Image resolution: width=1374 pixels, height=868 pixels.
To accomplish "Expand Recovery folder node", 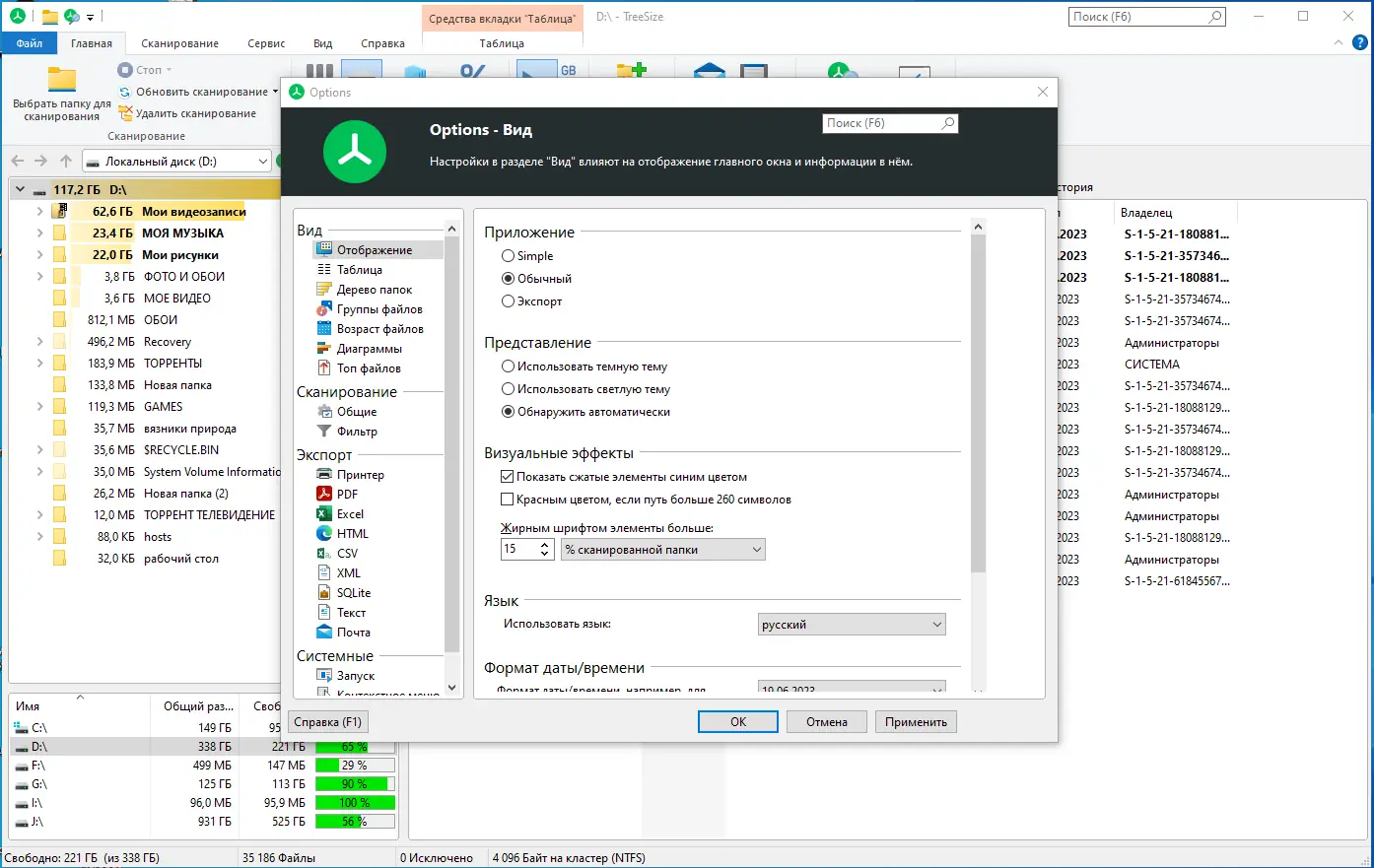I will [x=39, y=342].
